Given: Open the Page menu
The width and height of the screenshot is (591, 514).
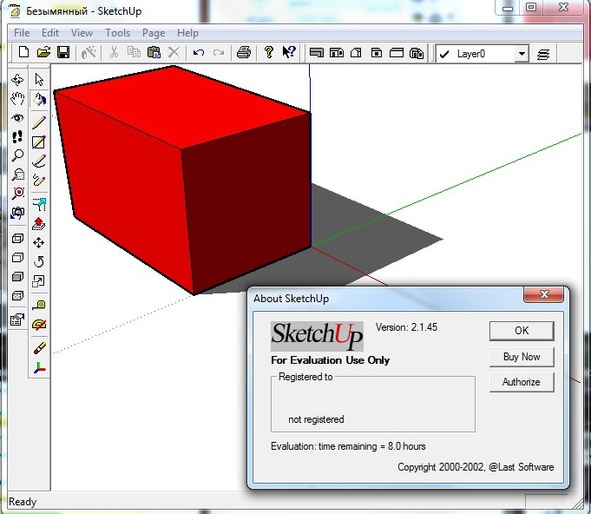Looking at the screenshot, I should coord(153,33).
